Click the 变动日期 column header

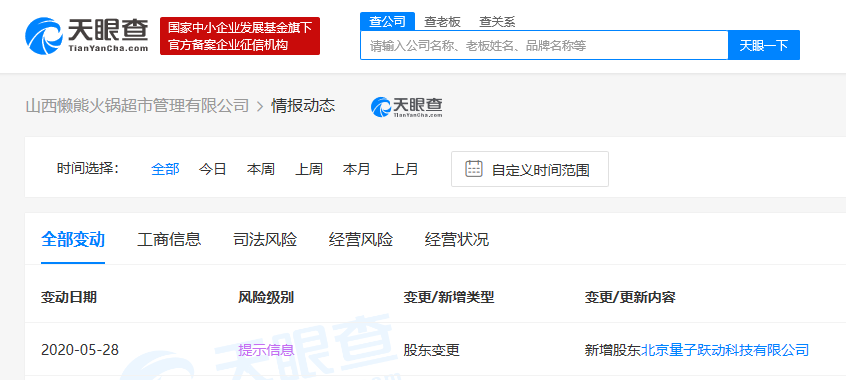pos(69,297)
